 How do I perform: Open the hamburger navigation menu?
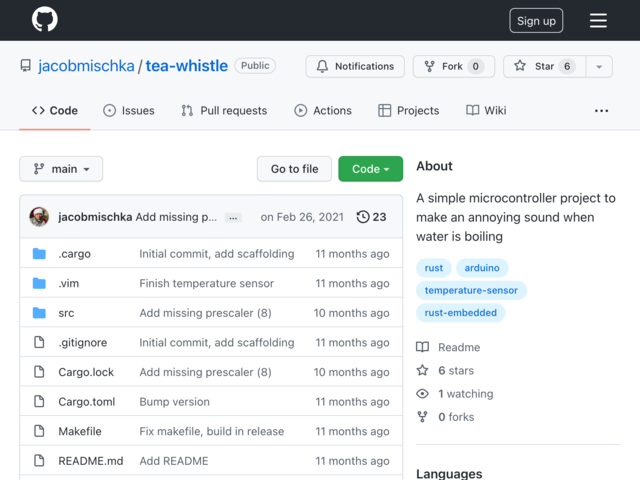click(598, 20)
